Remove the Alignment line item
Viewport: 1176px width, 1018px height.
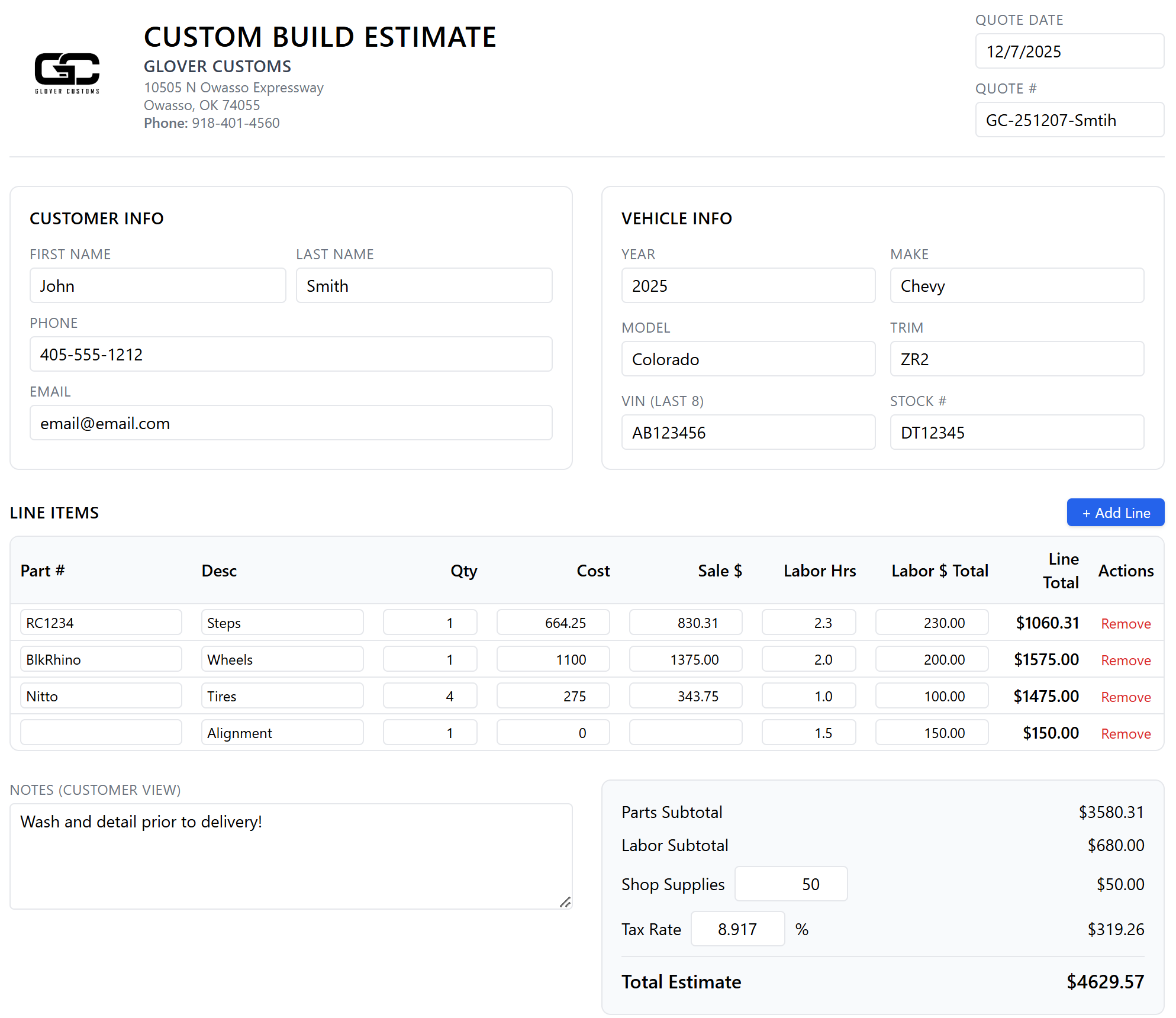click(1125, 733)
